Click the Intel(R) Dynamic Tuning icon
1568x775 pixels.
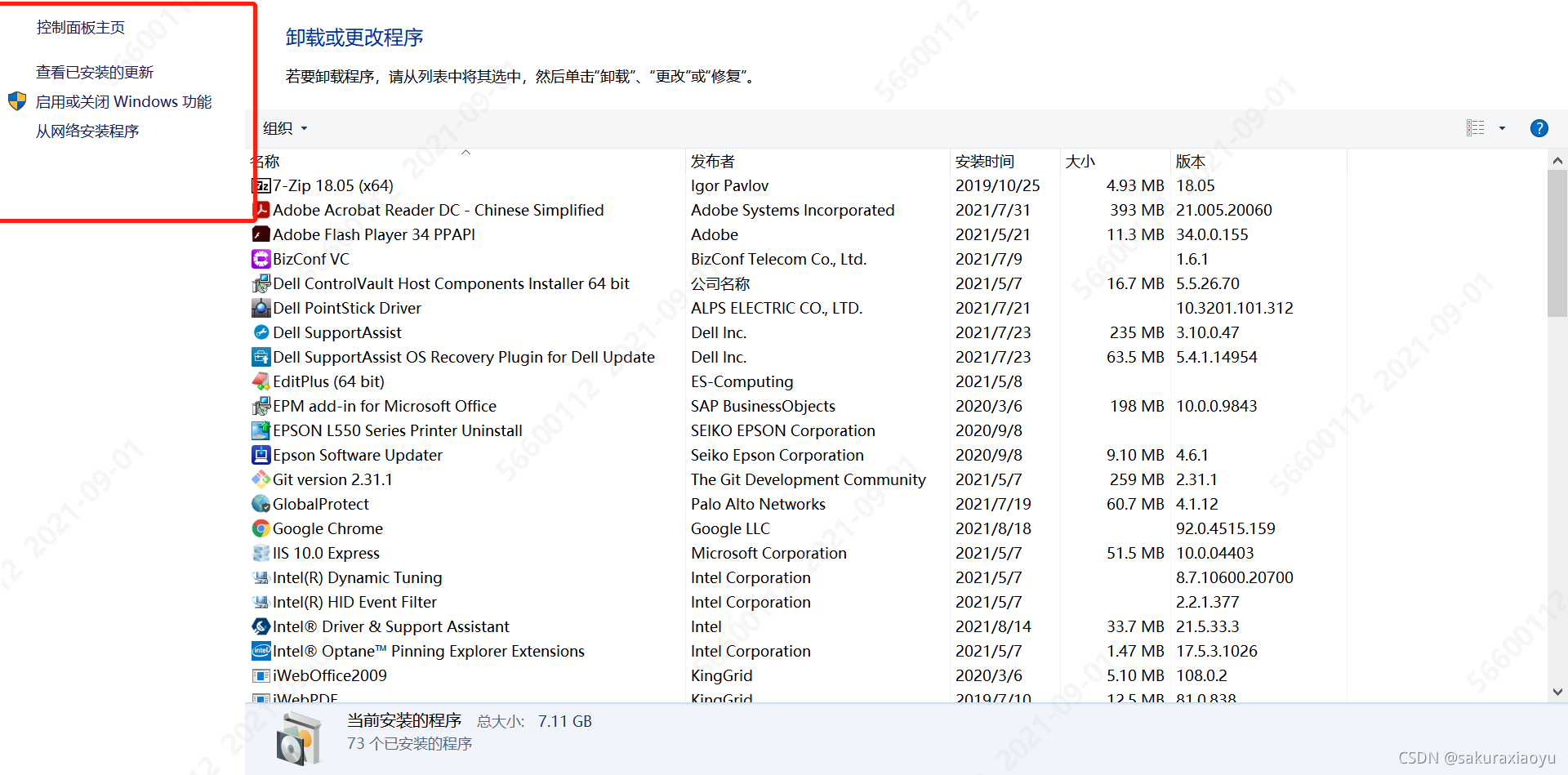(261, 578)
